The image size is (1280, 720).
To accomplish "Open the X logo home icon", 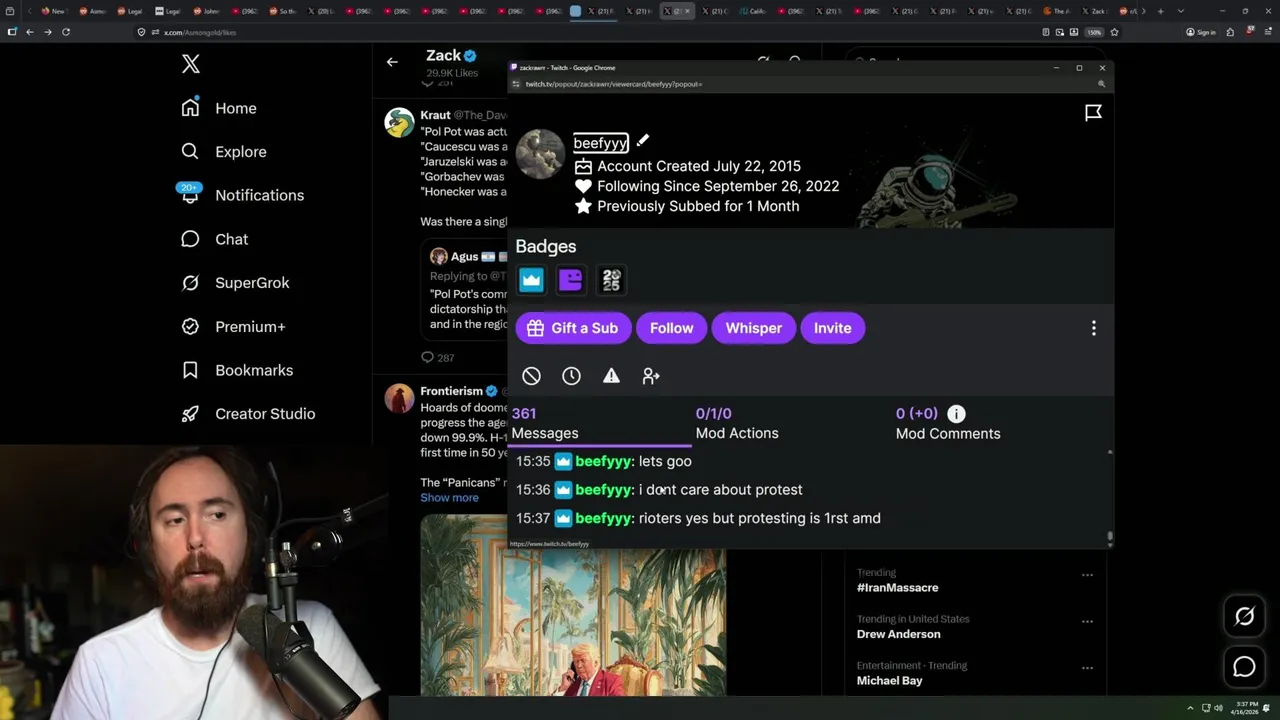I will click(191, 64).
